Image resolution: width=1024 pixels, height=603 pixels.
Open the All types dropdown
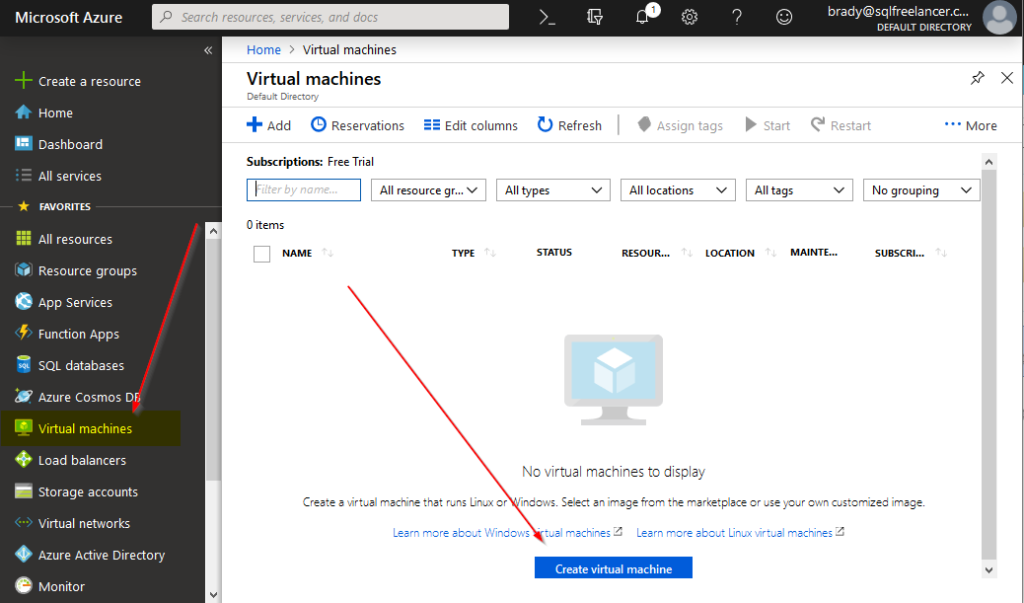click(x=552, y=190)
